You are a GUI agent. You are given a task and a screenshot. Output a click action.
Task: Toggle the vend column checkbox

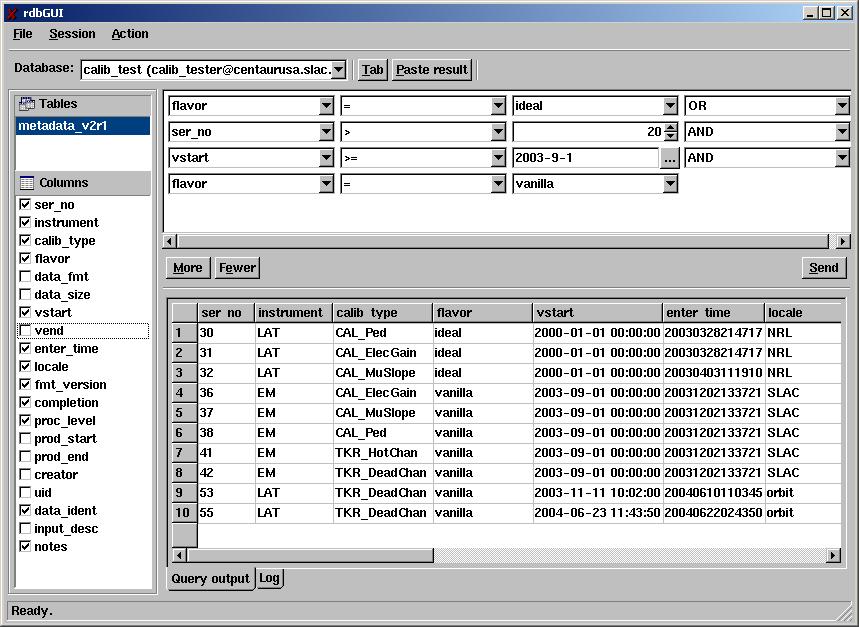click(25, 331)
